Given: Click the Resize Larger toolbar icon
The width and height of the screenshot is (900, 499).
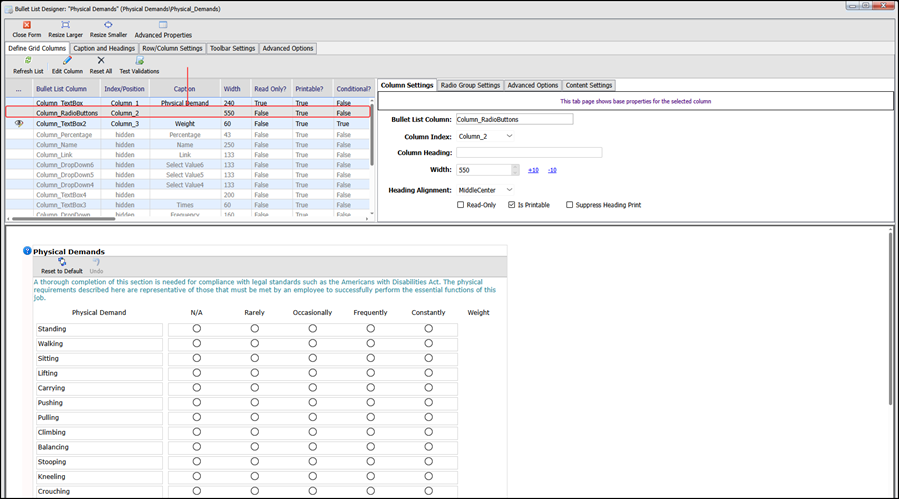Looking at the screenshot, I should click(65, 25).
